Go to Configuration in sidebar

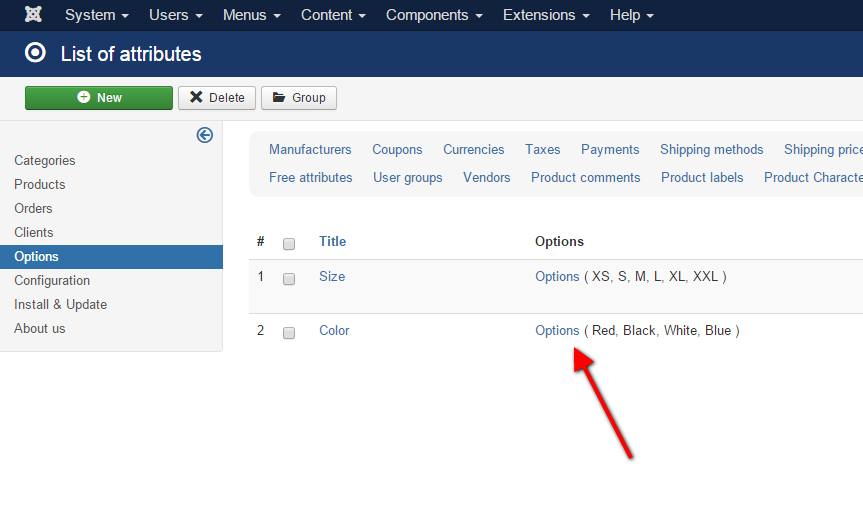(52, 280)
